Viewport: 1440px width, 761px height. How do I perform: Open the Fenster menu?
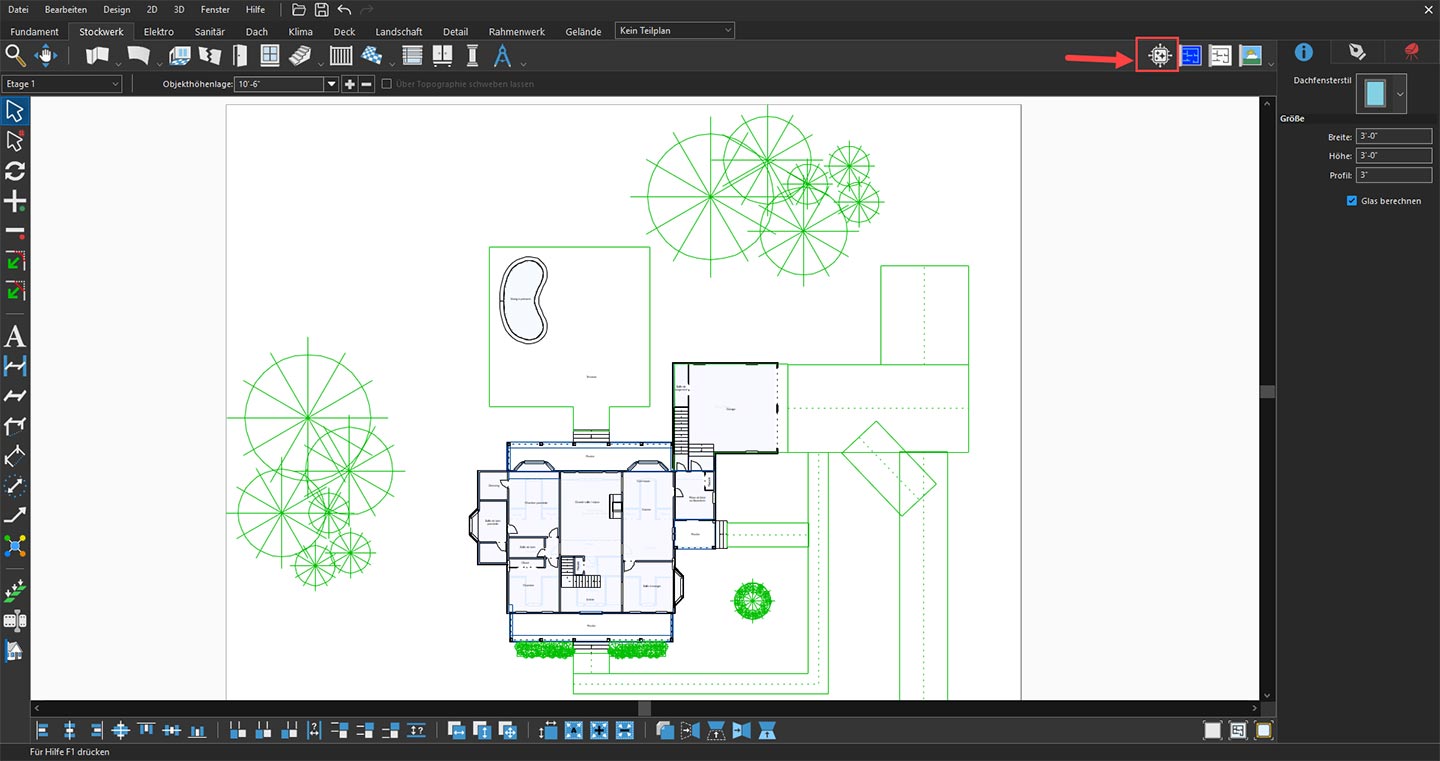(215, 9)
